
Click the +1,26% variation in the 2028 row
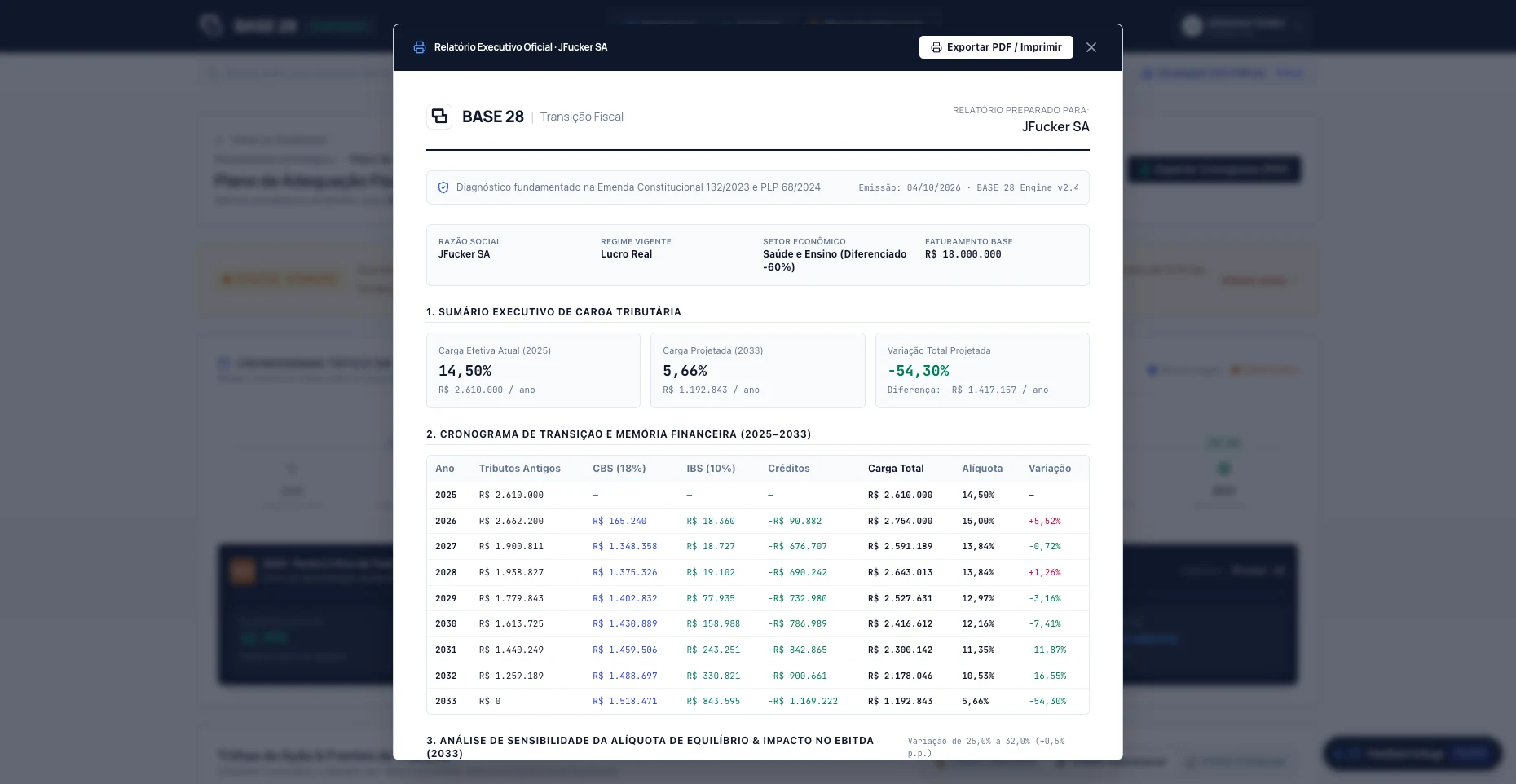pos(1045,573)
